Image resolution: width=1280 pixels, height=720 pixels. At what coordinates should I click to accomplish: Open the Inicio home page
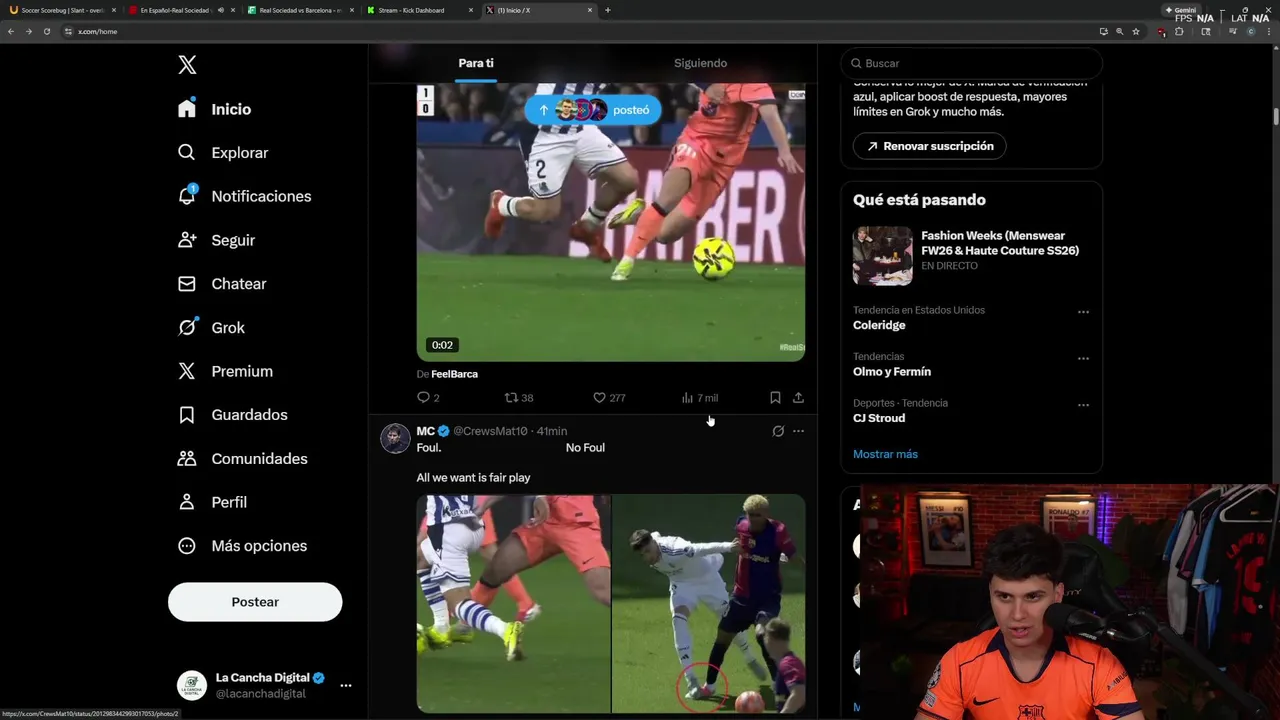215,109
